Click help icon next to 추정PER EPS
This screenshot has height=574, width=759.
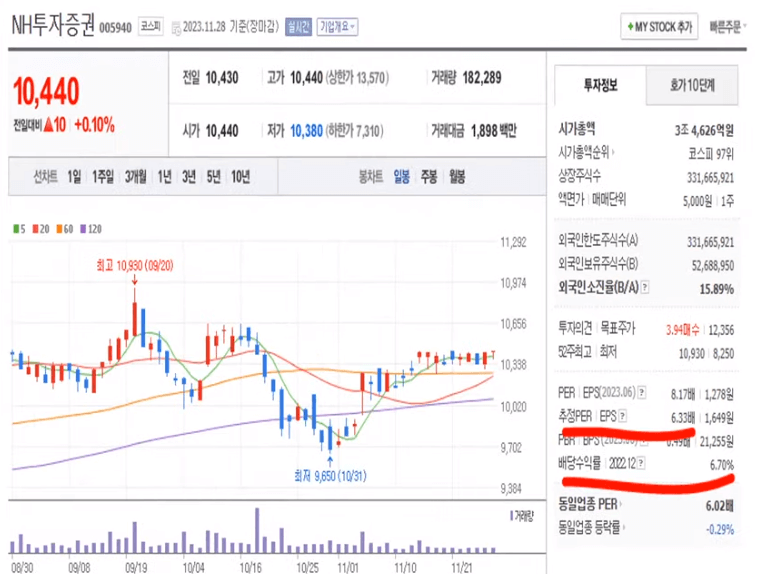point(622,416)
